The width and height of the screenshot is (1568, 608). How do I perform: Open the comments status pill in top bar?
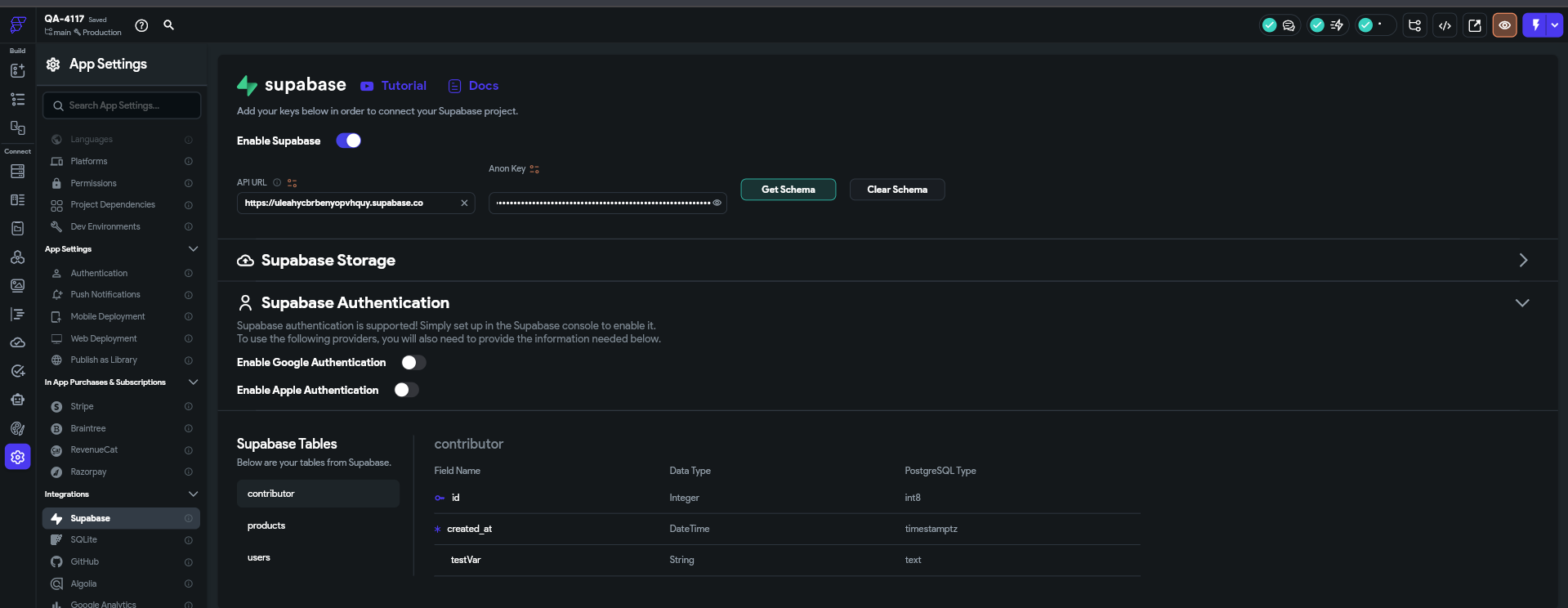point(1279,25)
